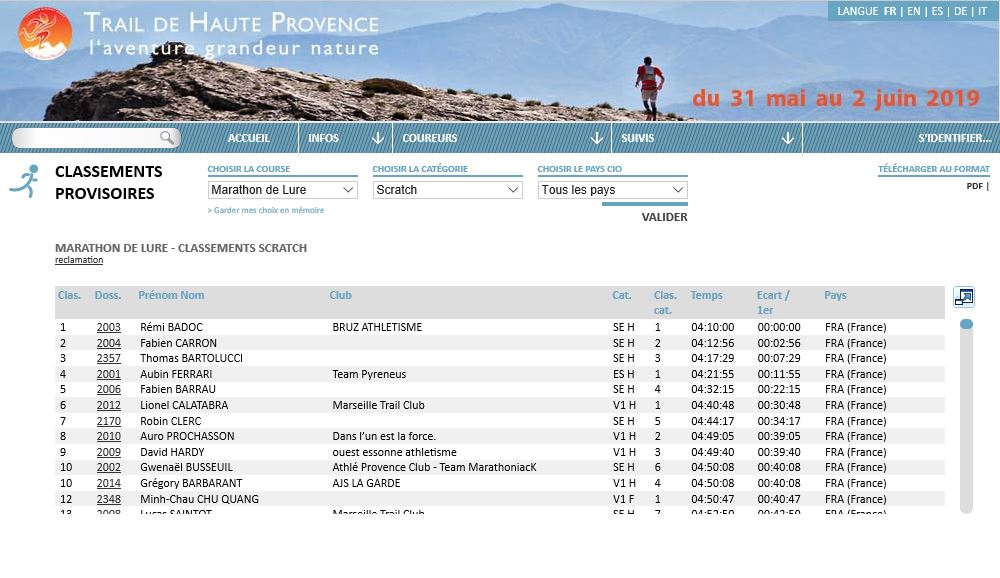Image resolution: width=1000 pixels, height=578 pixels.
Task: Switch language to EN
Action: (914, 12)
